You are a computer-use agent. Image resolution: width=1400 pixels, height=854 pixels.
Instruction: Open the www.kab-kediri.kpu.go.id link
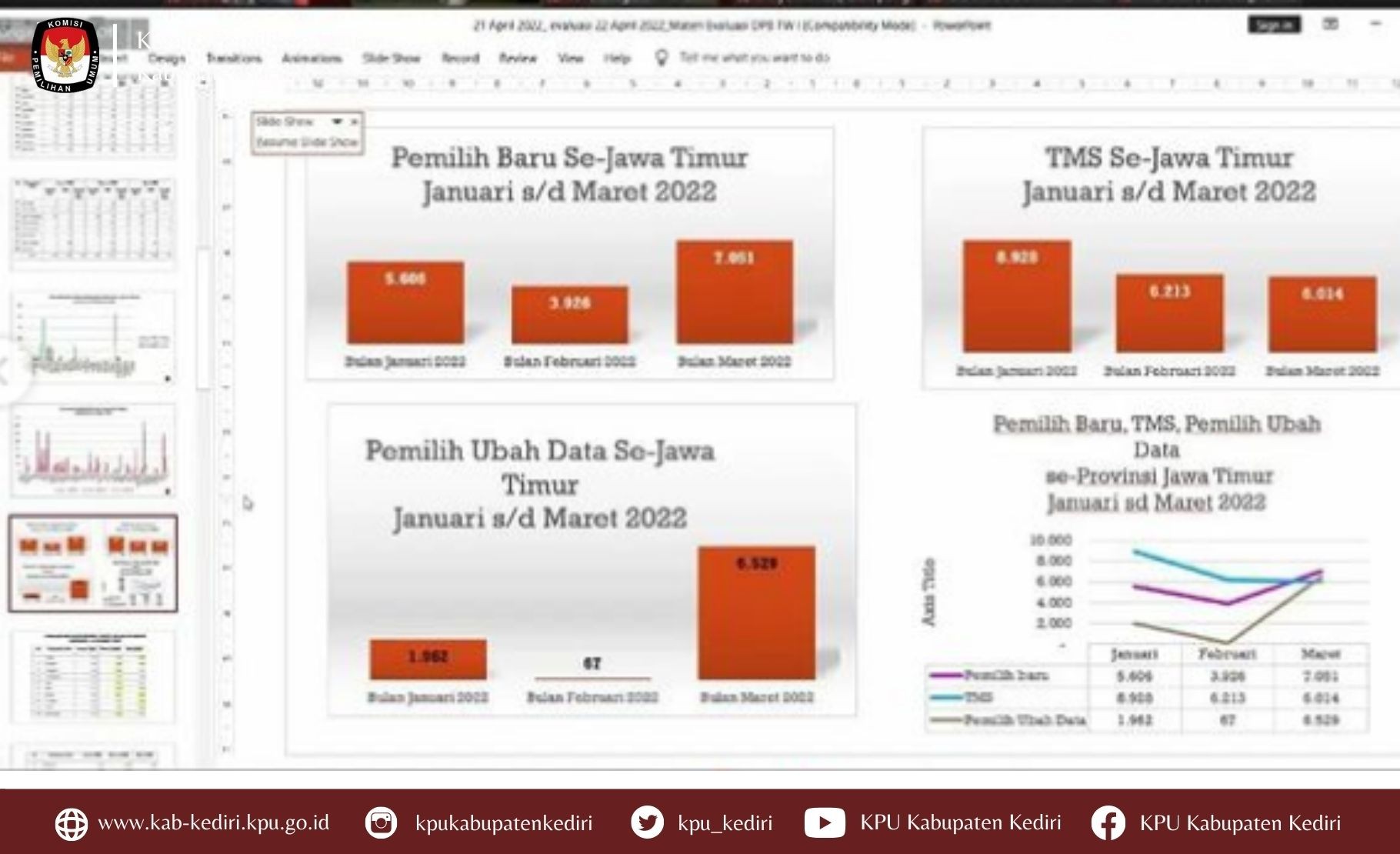tap(213, 822)
